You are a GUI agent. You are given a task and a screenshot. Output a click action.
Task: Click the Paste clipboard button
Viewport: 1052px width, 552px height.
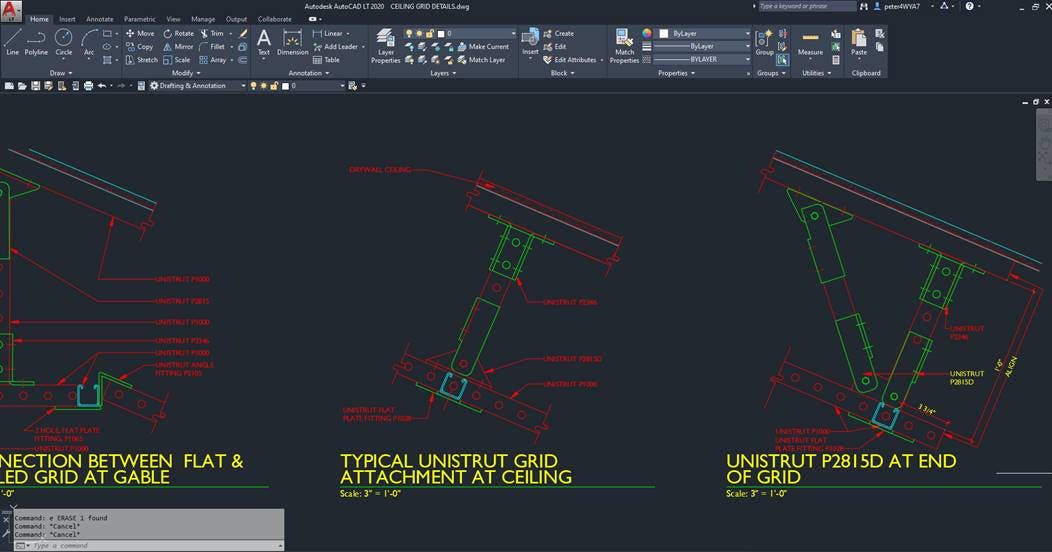[x=859, y=42]
